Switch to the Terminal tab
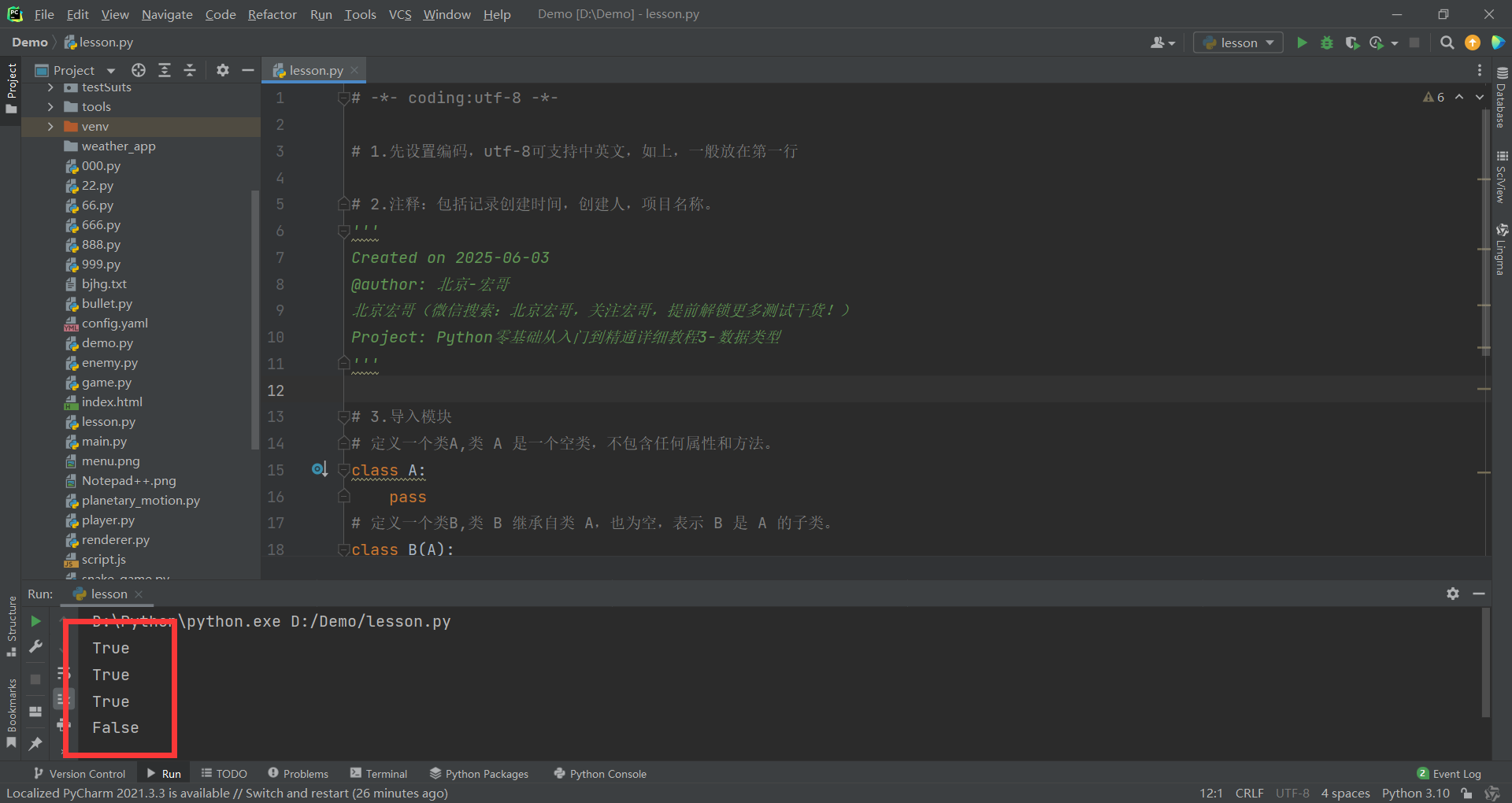The width and height of the screenshot is (1512, 803). 379,774
